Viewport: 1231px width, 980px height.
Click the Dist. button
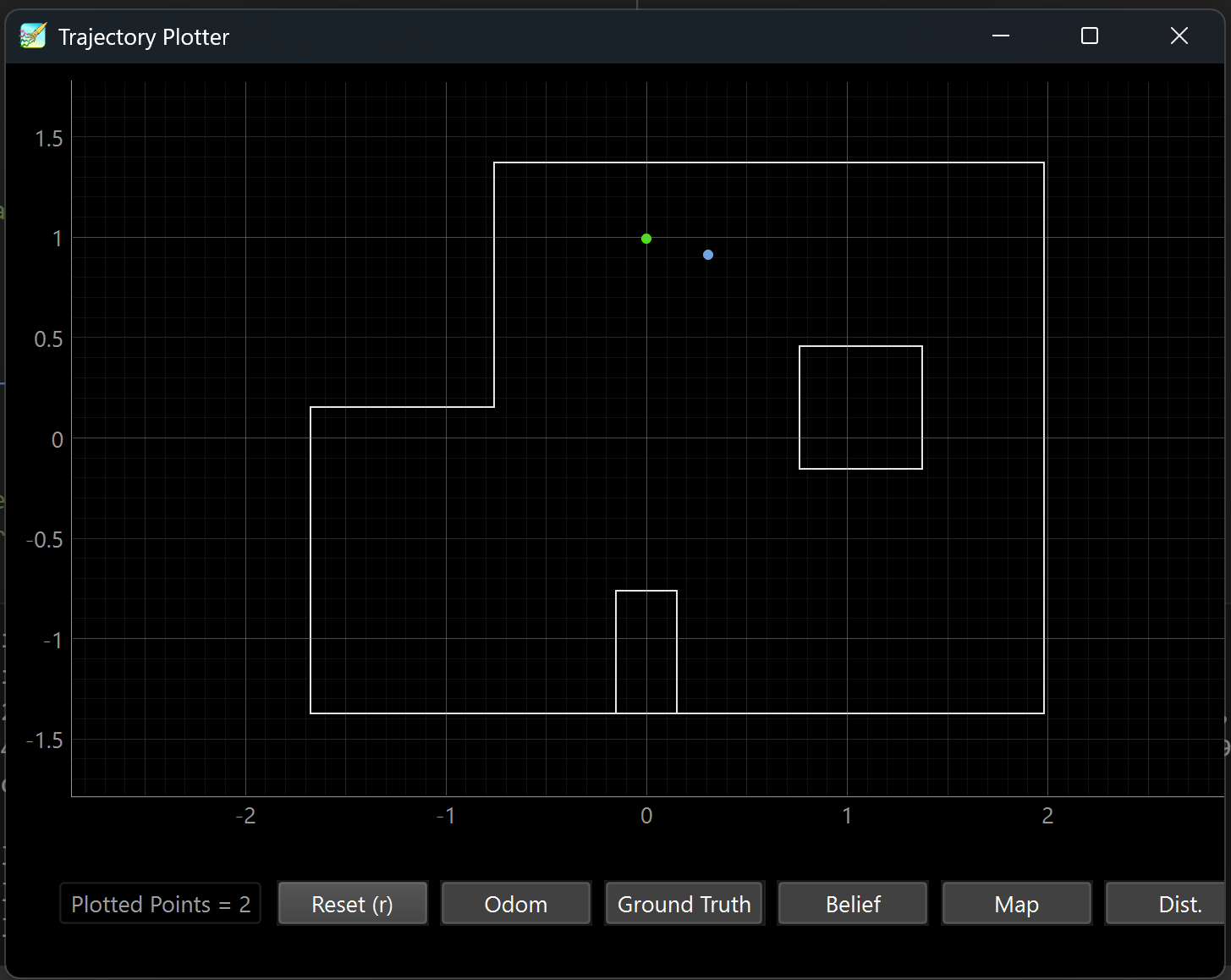(x=1166, y=904)
